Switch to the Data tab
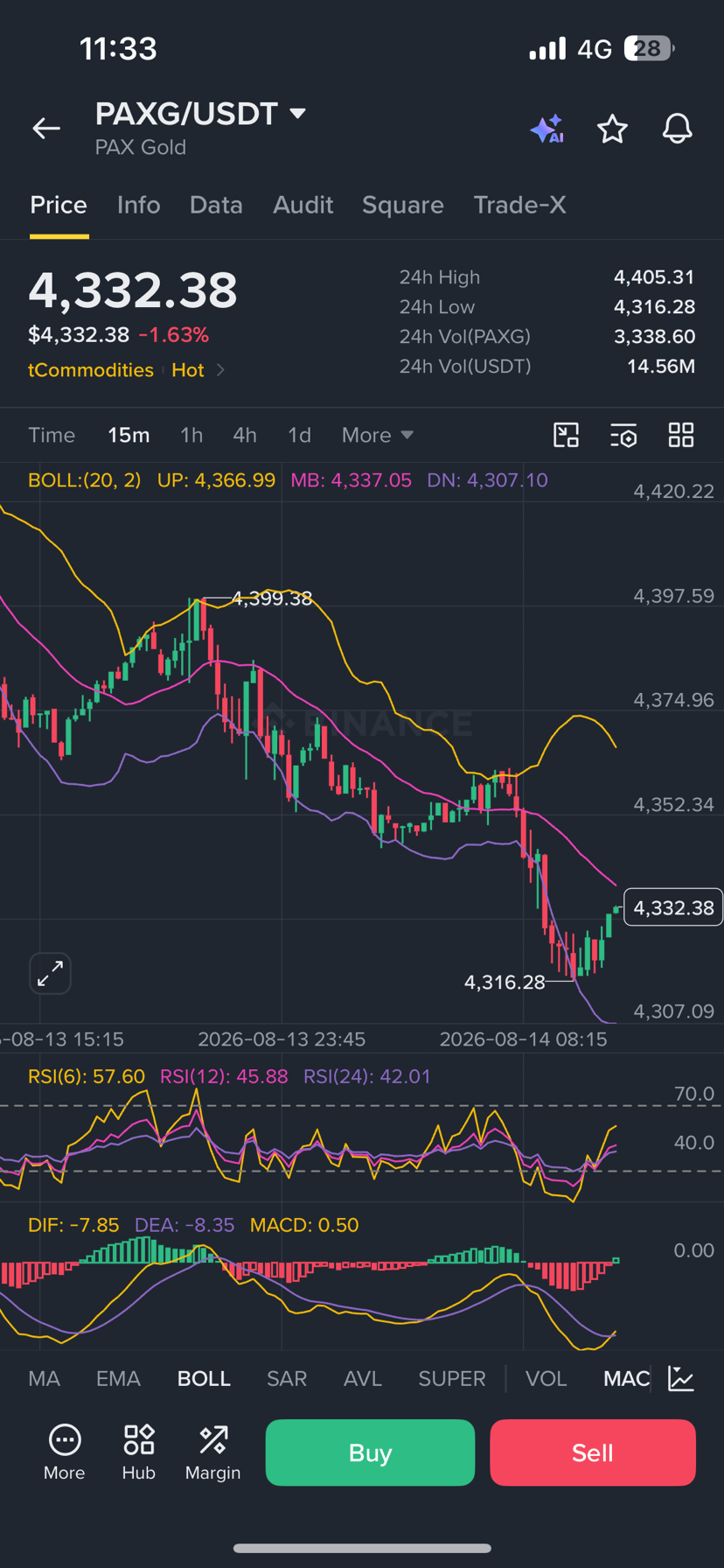This screenshot has height=1568, width=724. [x=216, y=205]
